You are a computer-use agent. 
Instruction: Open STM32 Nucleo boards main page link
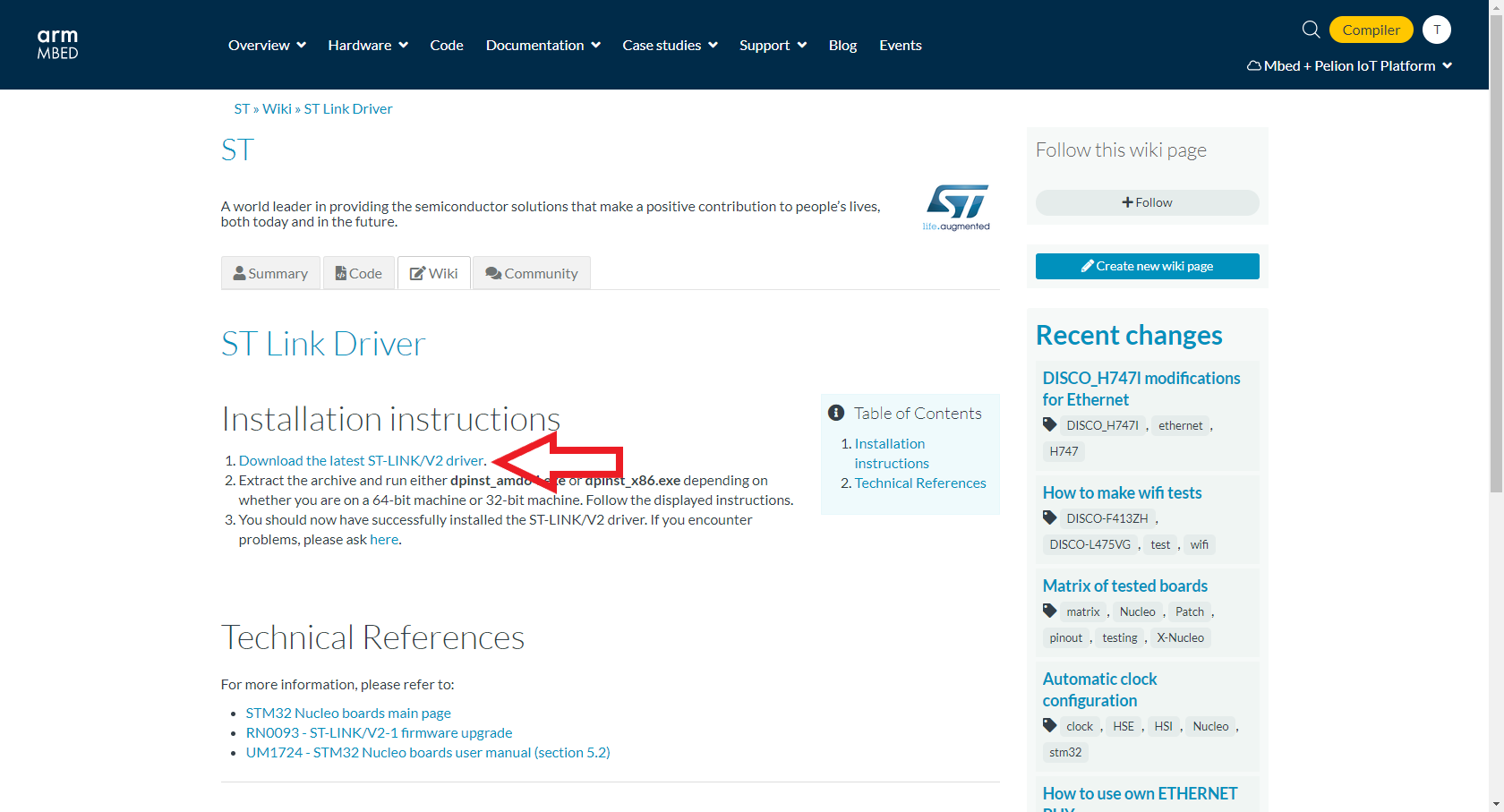(x=348, y=713)
